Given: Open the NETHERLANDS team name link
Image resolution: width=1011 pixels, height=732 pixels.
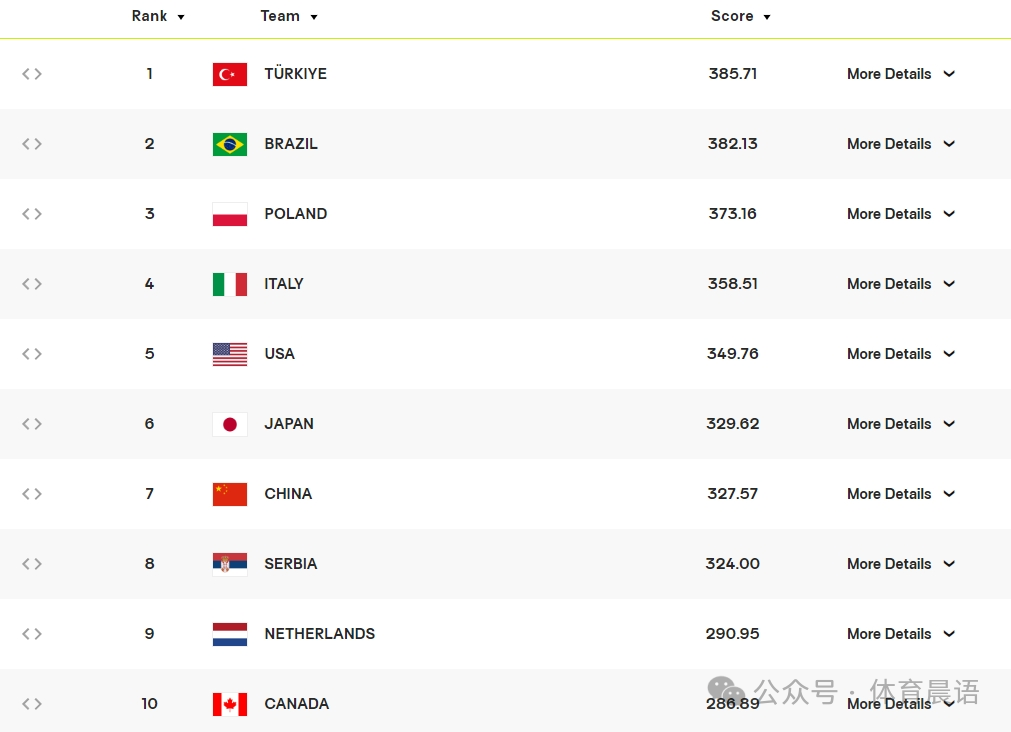Looking at the screenshot, I should click(319, 634).
